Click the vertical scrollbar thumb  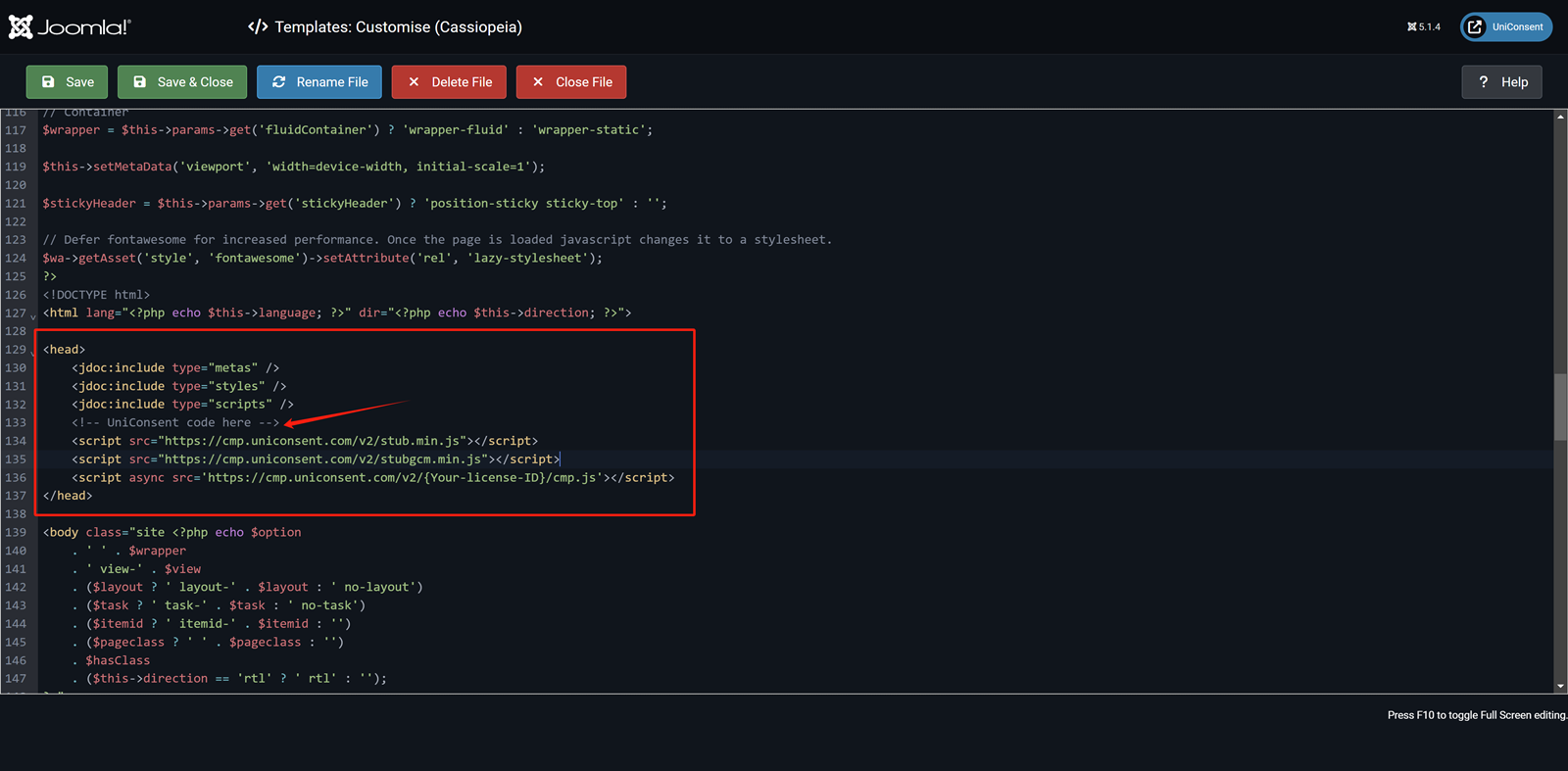tap(1560, 407)
